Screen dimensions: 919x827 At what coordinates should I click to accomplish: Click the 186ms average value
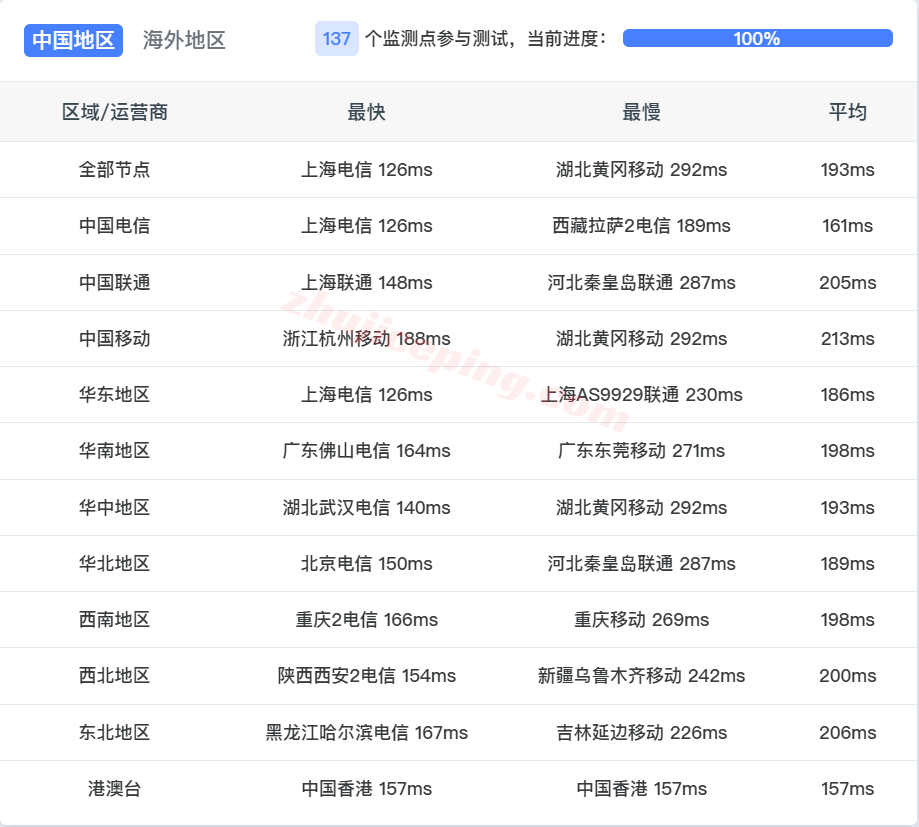coord(847,394)
